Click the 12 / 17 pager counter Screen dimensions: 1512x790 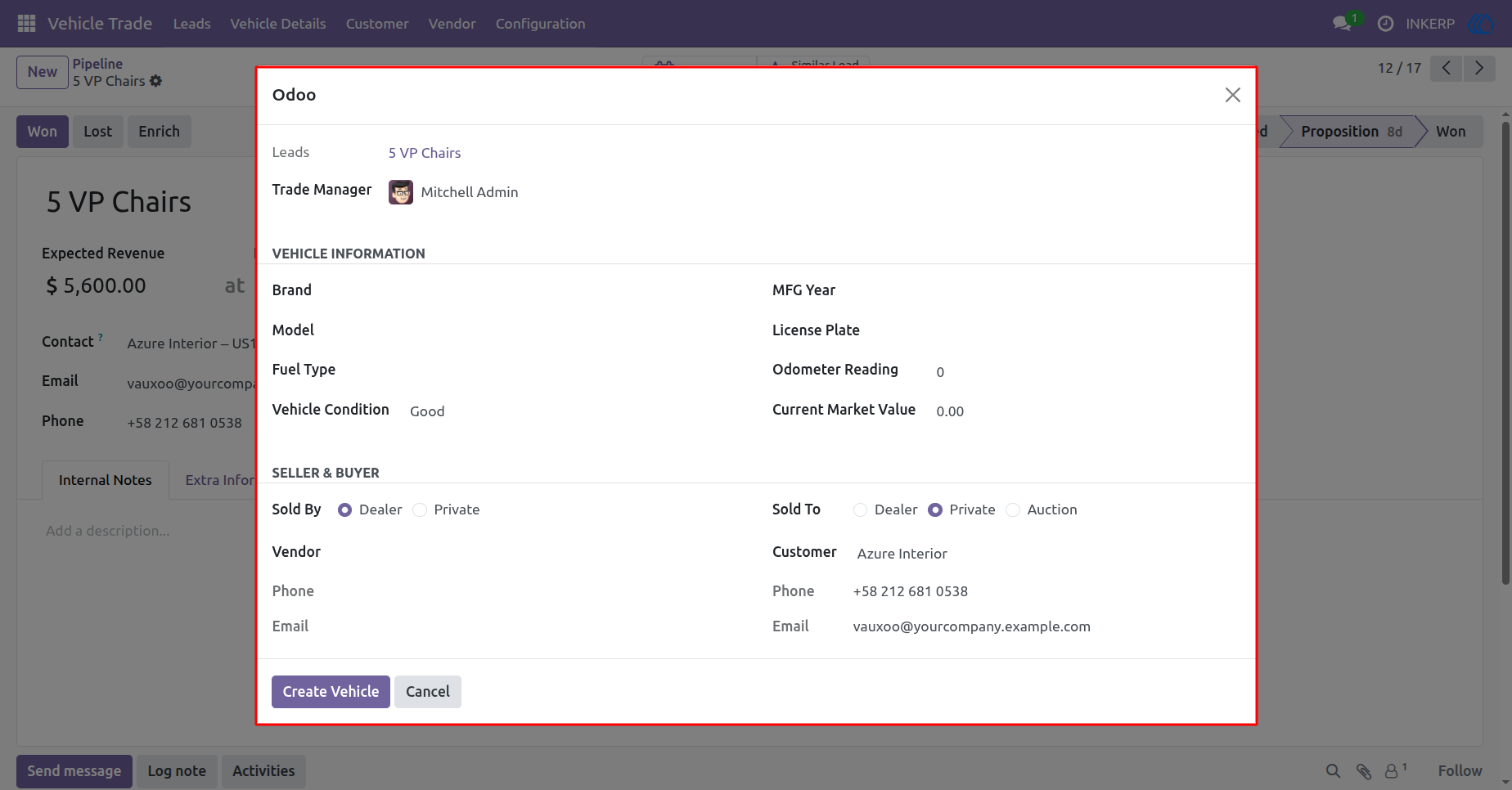click(x=1399, y=68)
